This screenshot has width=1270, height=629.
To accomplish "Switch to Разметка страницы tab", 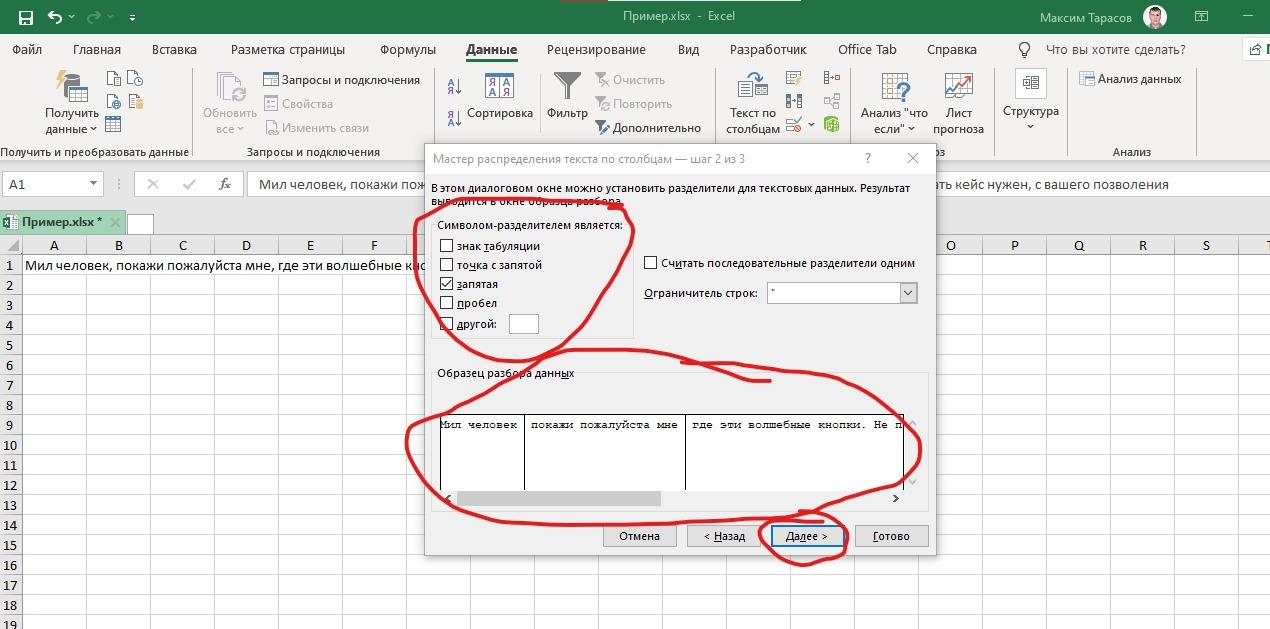I will (288, 50).
